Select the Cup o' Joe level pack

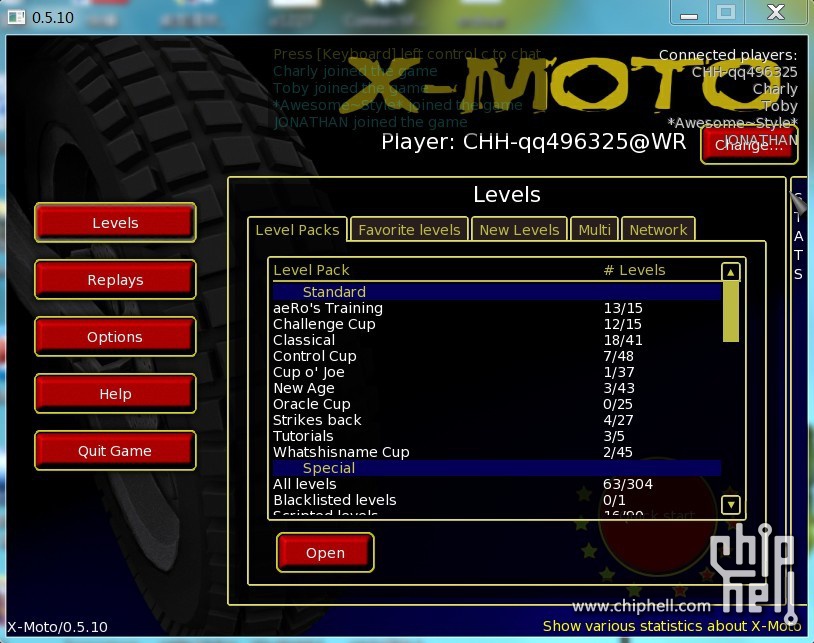pos(497,372)
